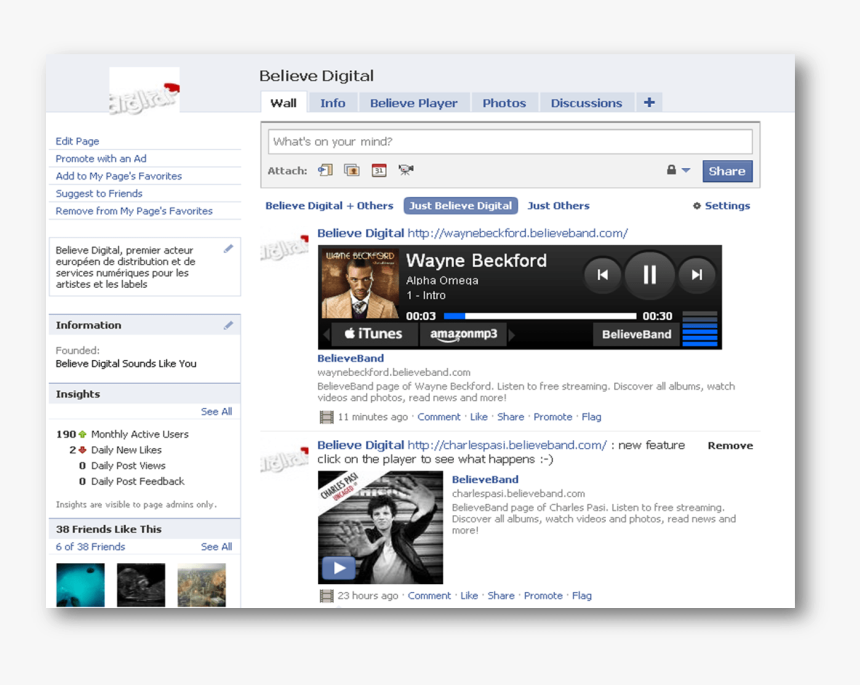Click Remove from My Page's Favorites
860x685 pixels.
coord(134,211)
